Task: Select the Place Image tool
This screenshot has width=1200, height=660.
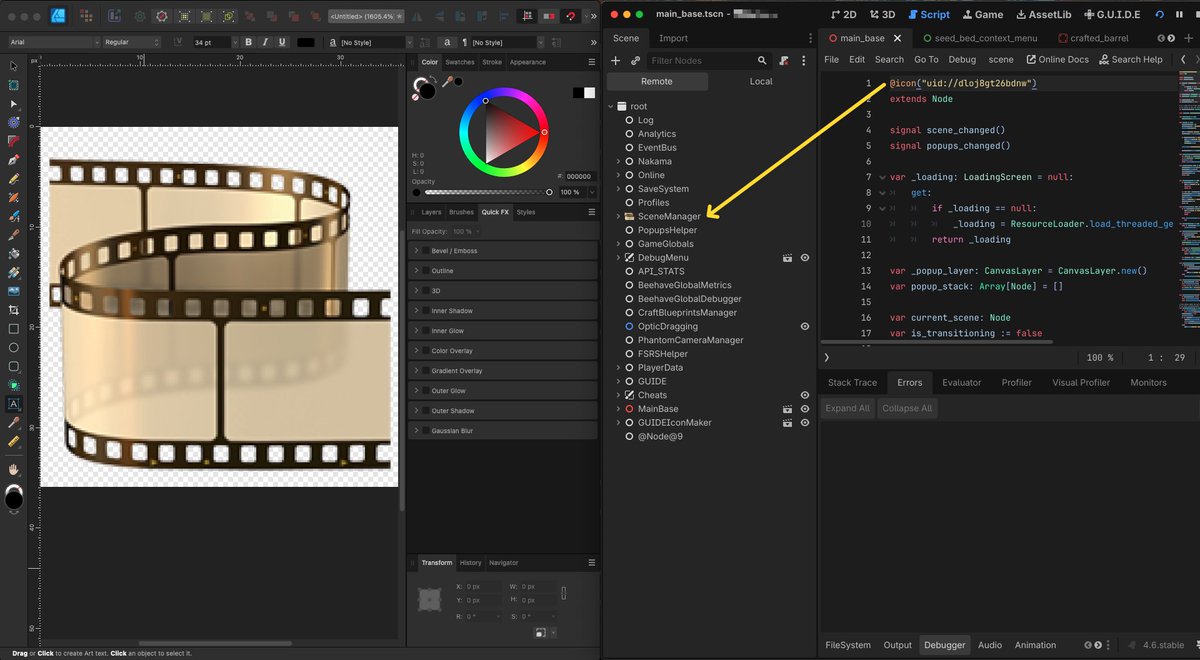Action: [13, 291]
